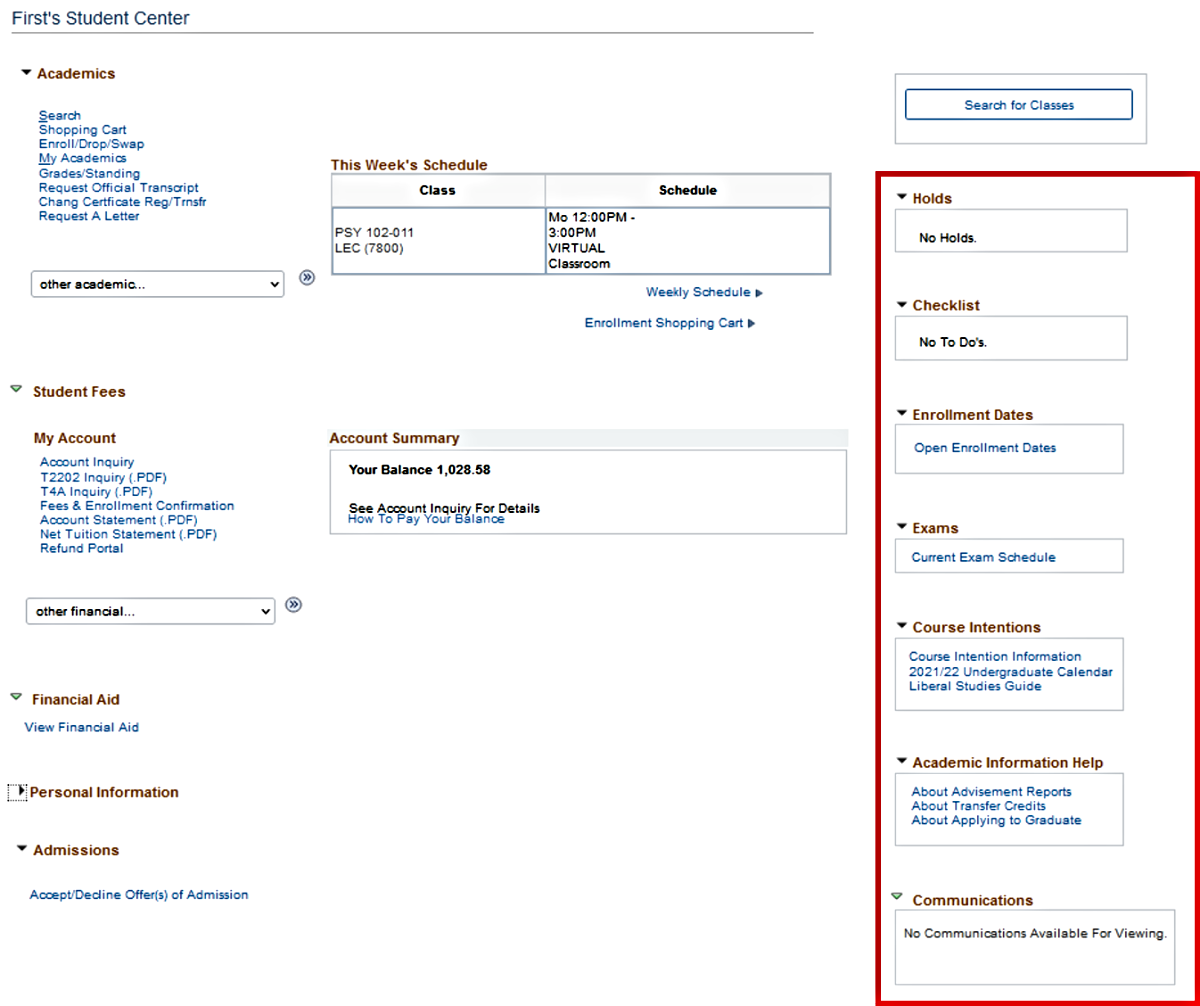
Task: Click the No To Do's. message
Action: tap(953, 342)
